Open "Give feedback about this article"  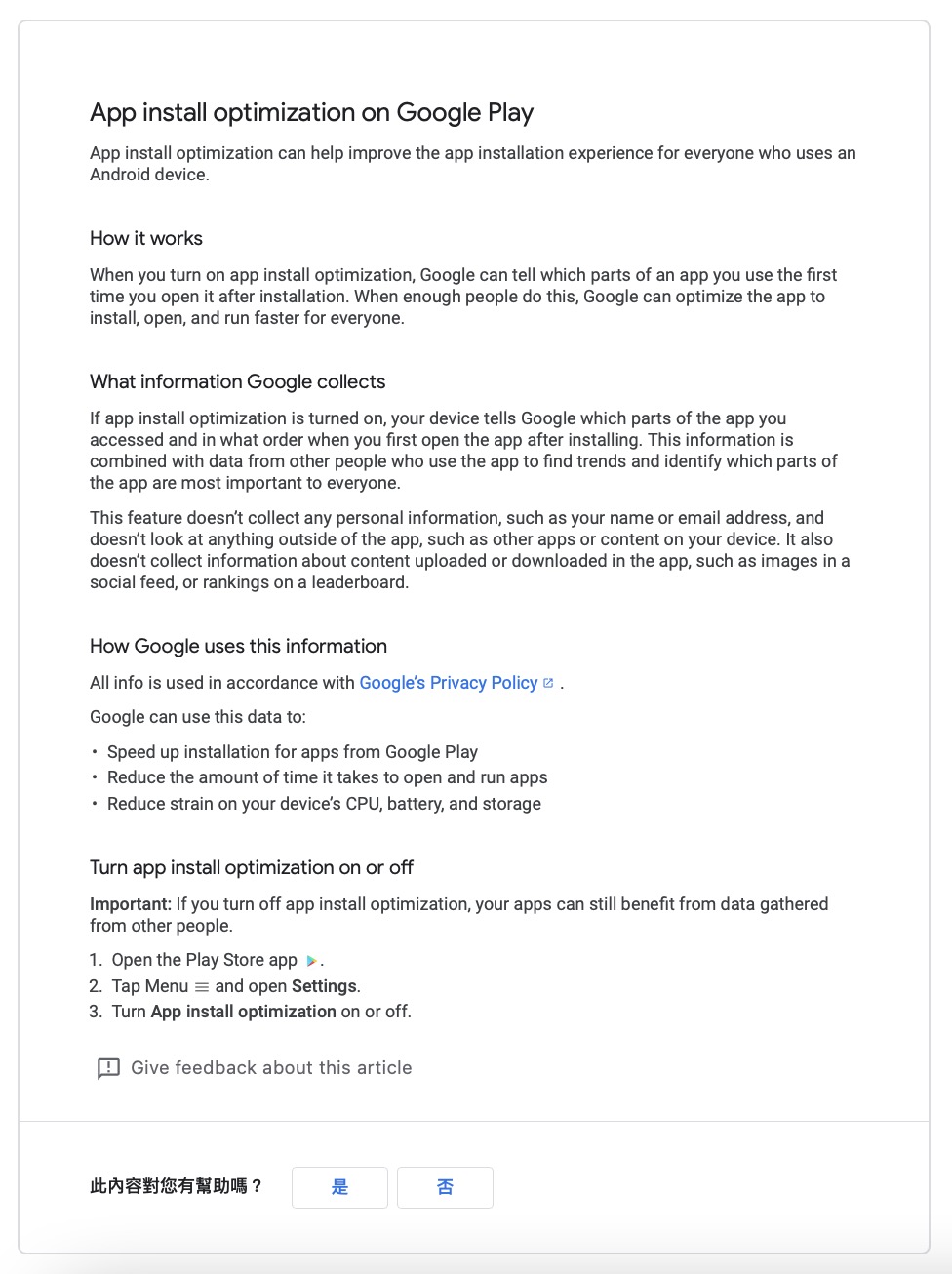pyautogui.click(x=271, y=1068)
